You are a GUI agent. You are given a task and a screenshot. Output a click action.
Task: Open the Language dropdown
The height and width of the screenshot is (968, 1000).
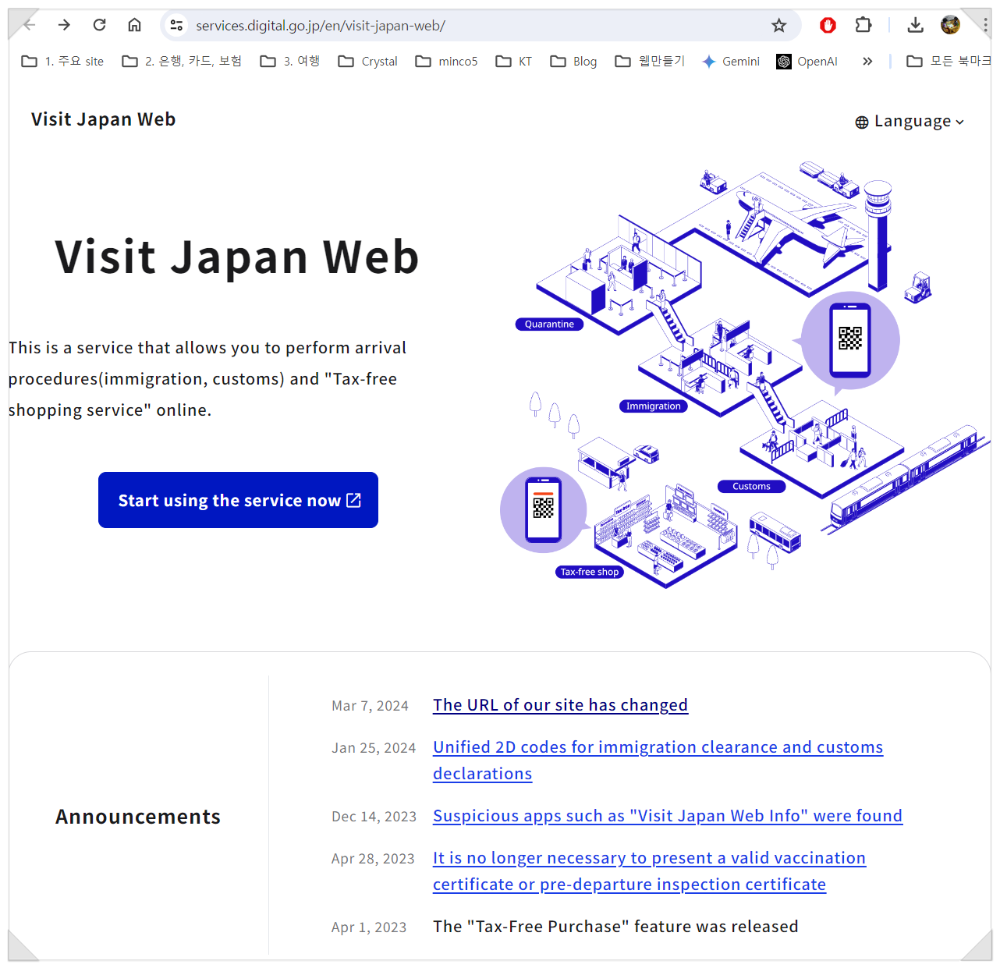click(x=908, y=120)
